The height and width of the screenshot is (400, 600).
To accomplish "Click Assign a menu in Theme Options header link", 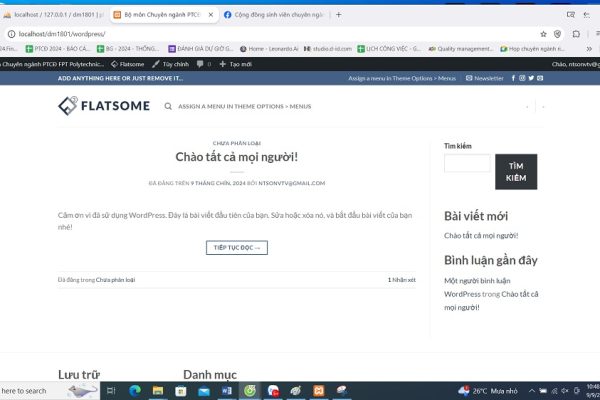I will point(245,106).
